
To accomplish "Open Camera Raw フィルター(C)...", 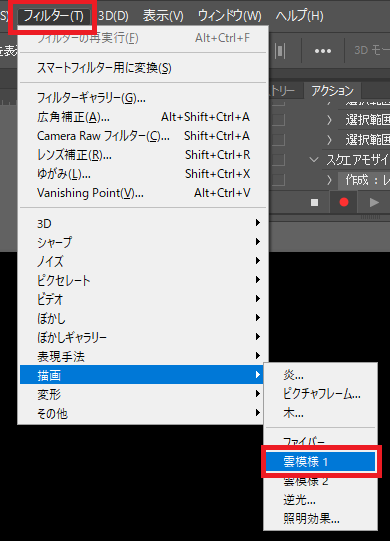I will pos(143,136).
